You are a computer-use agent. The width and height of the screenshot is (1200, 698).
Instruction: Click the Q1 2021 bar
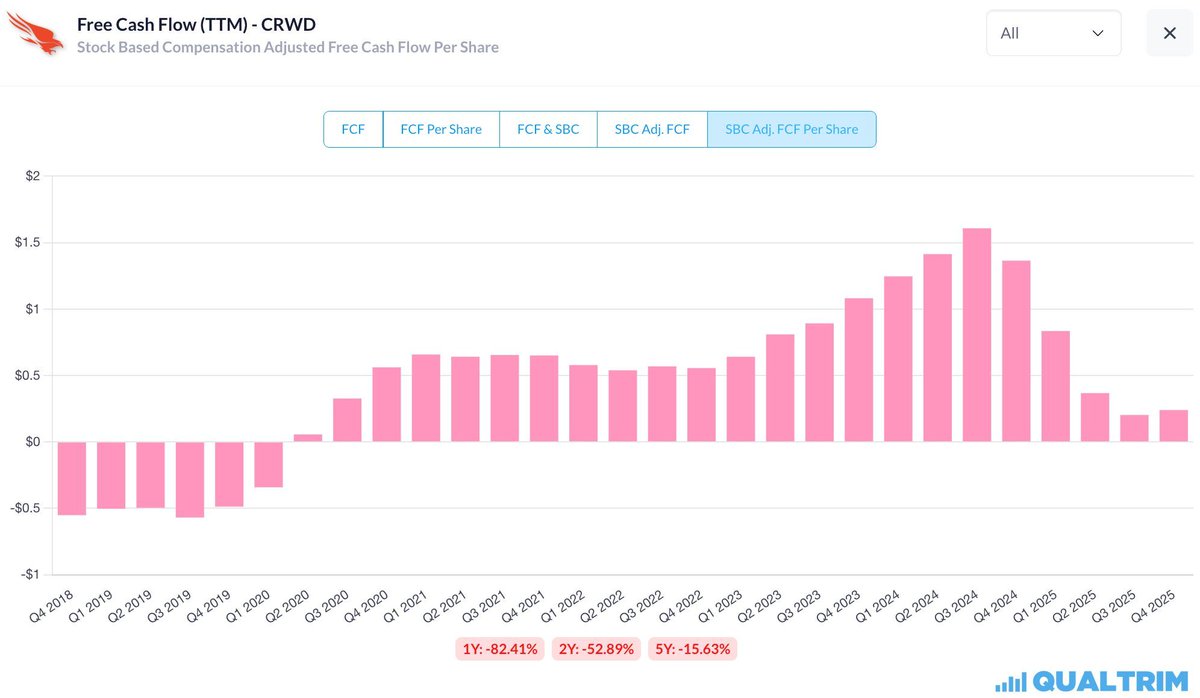(426, 398)
